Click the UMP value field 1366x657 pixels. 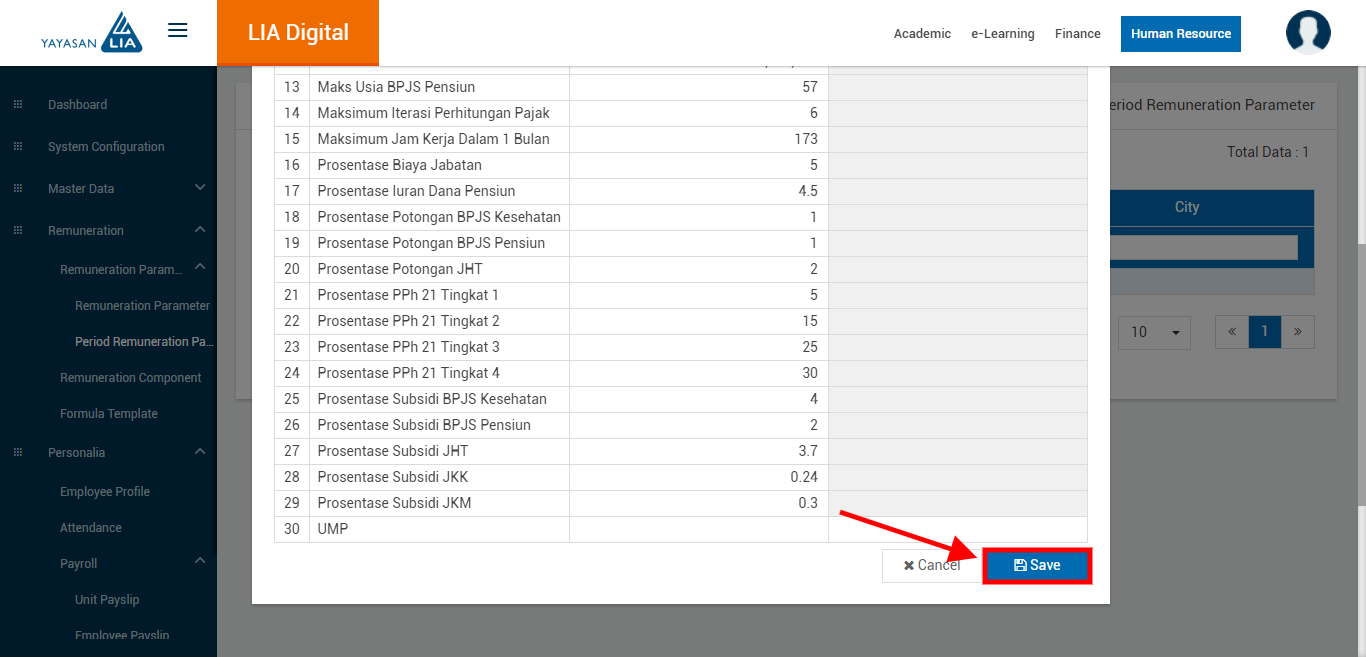pyautogui.click(x=698, y=529)
